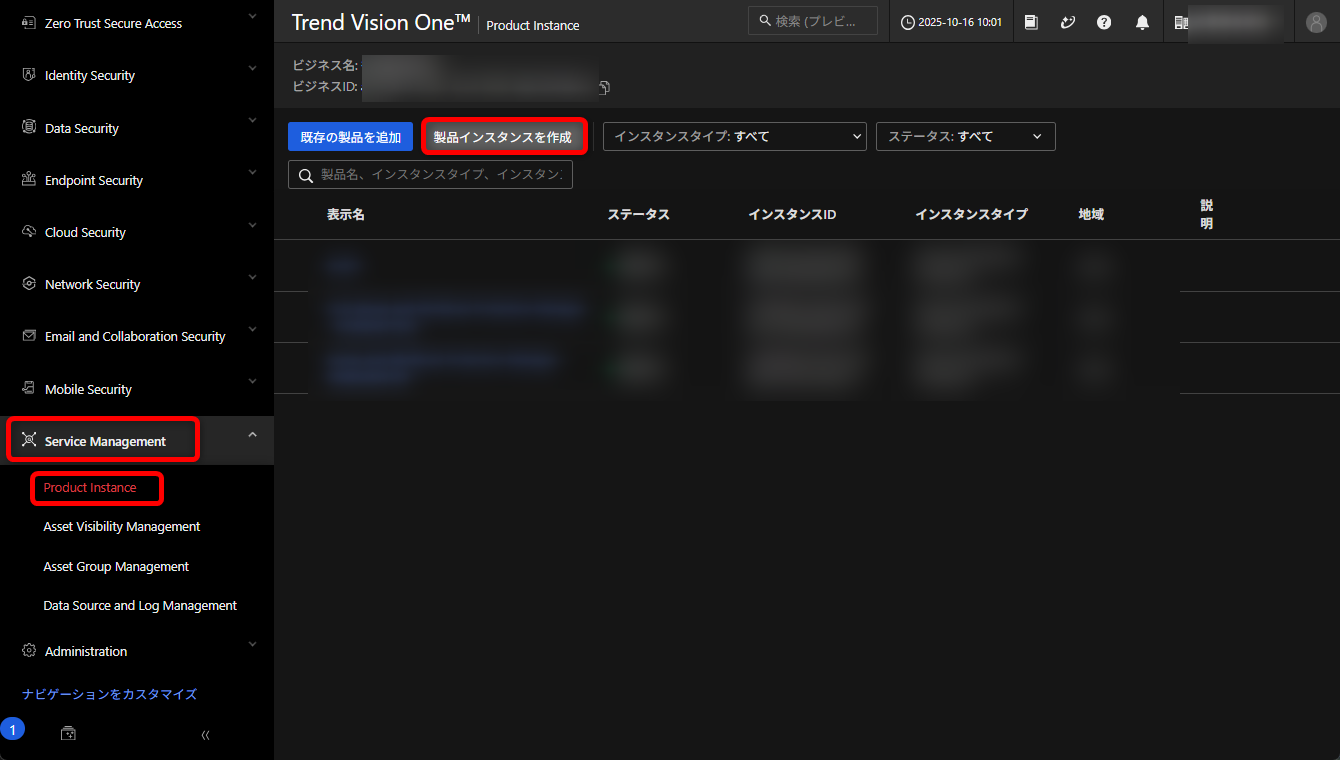Collapse the sidebar with the double chevron
Image resolution: width=1340 pixels, height=760 pixels.
[205, 735]
